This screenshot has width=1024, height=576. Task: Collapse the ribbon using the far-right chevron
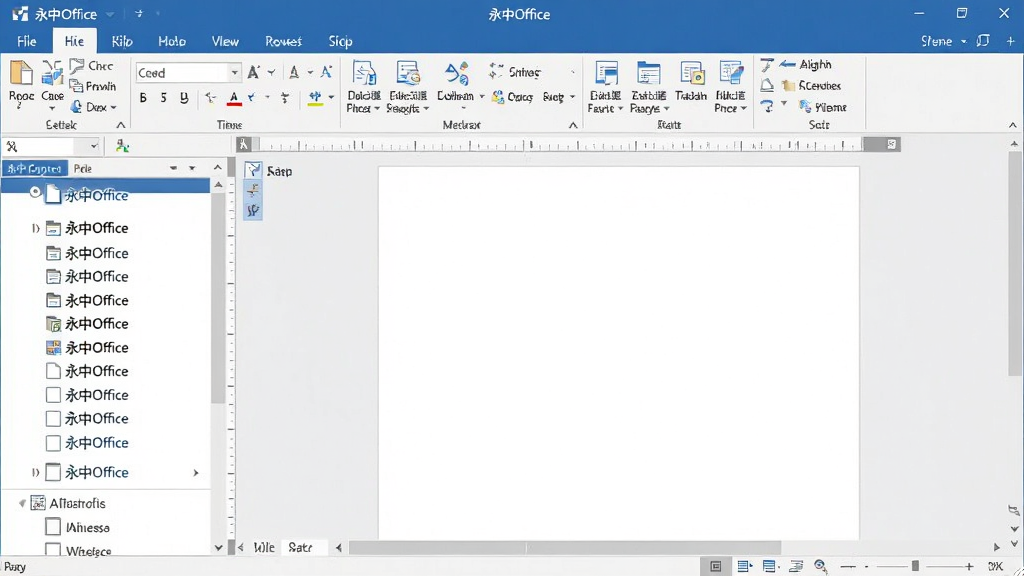point(1012,125)
